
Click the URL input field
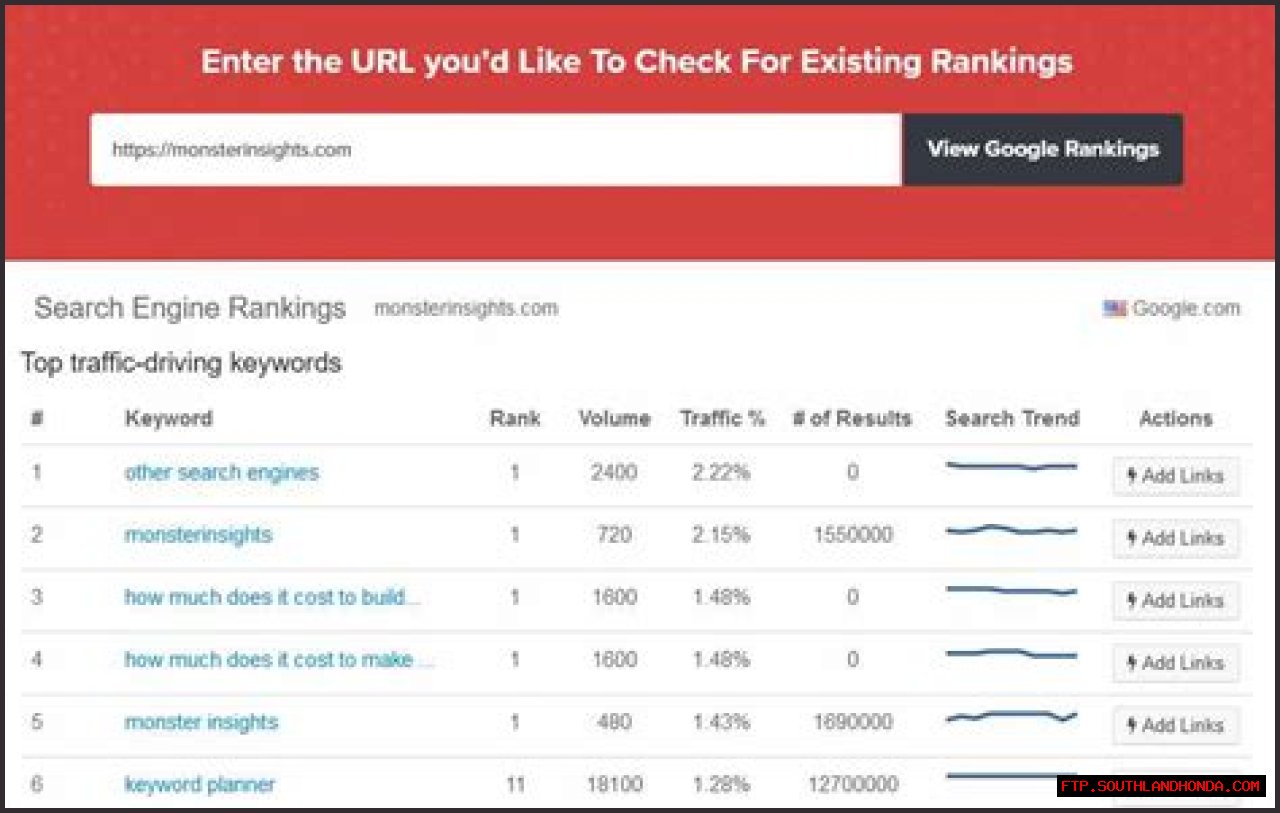pos(496,150)
